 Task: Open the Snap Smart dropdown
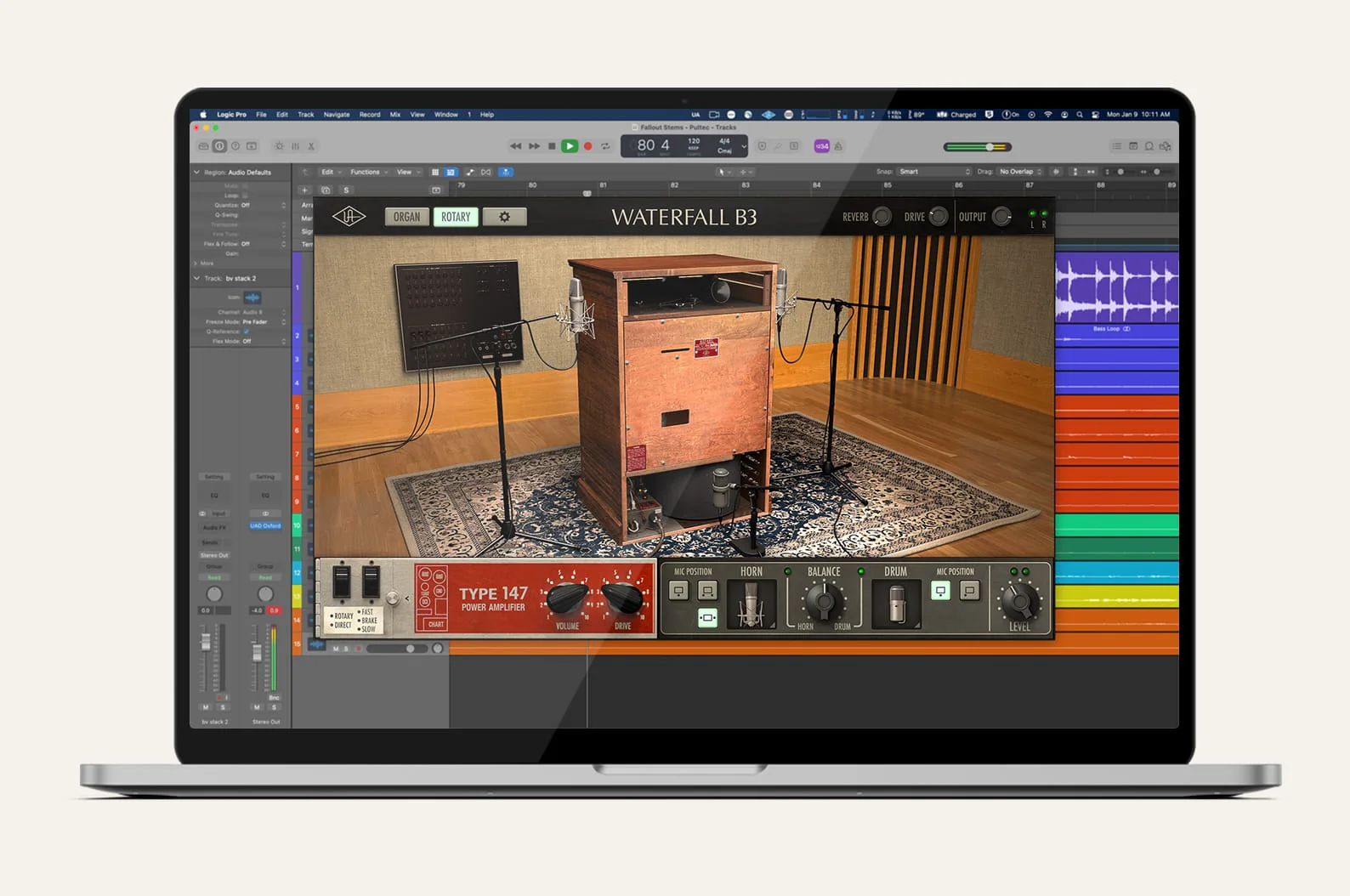click(x=933, y=172)
